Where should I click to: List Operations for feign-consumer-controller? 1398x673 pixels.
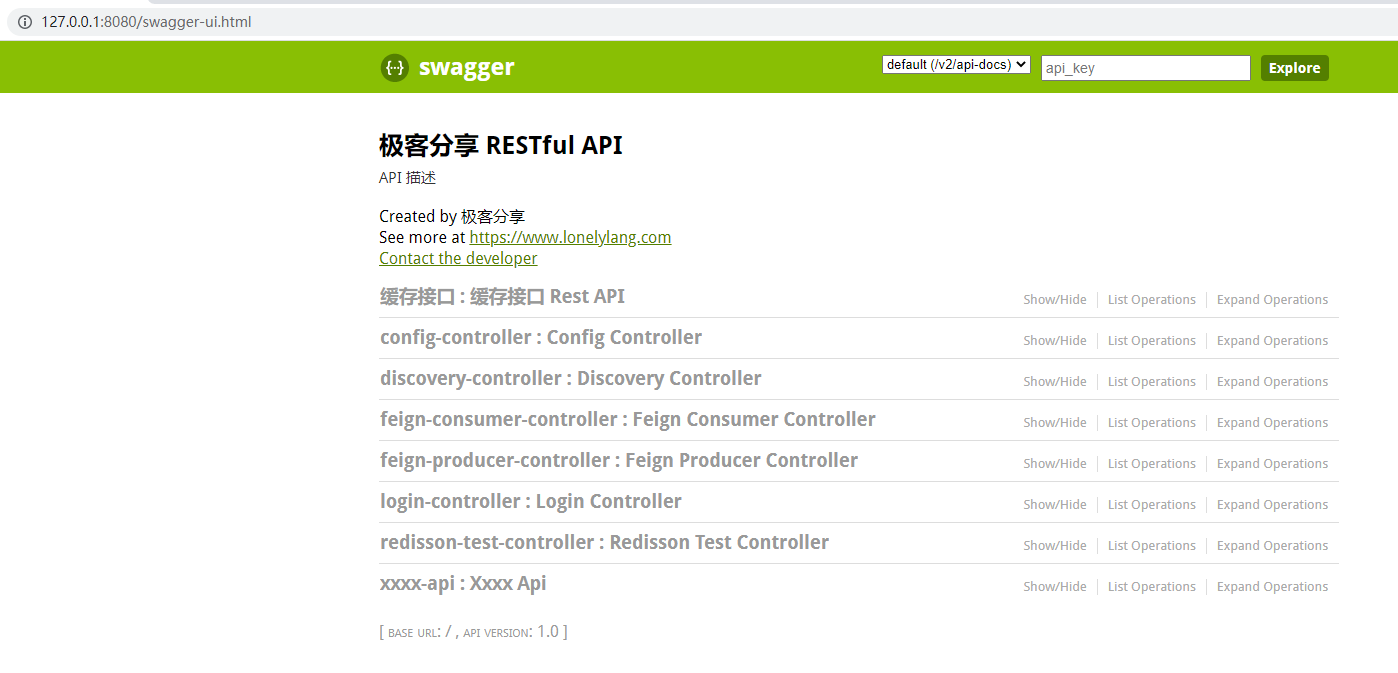[x=1152, y=423]
